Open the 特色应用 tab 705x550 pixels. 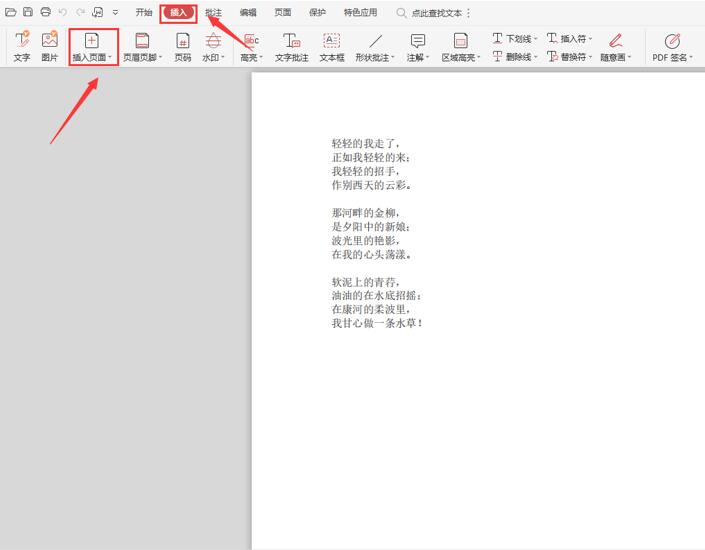pos(361,13)
